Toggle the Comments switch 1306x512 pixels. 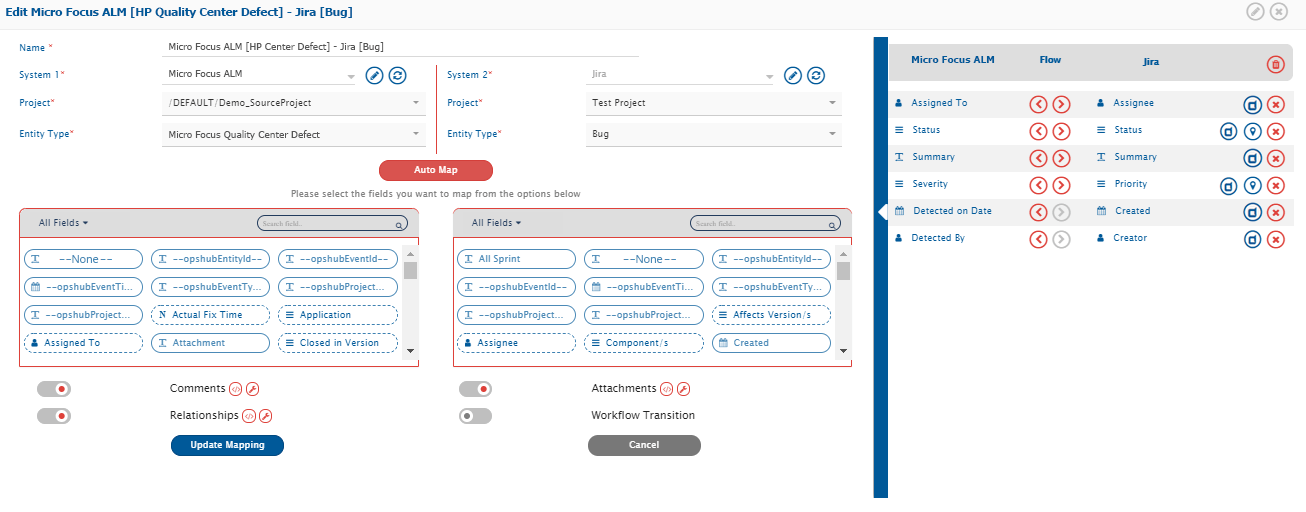click(54, 389)
